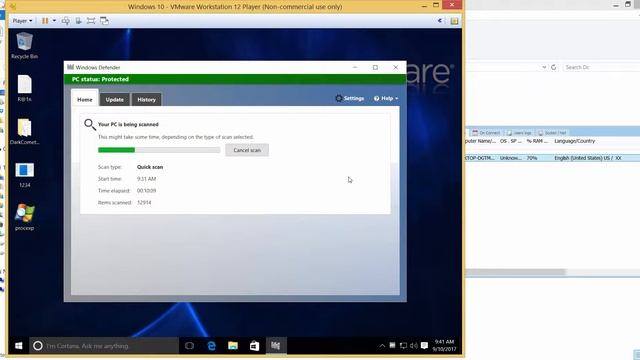Click the Windows Defender title bar icon
Screen dimensions: 640x360
click(x=71, y=67)
